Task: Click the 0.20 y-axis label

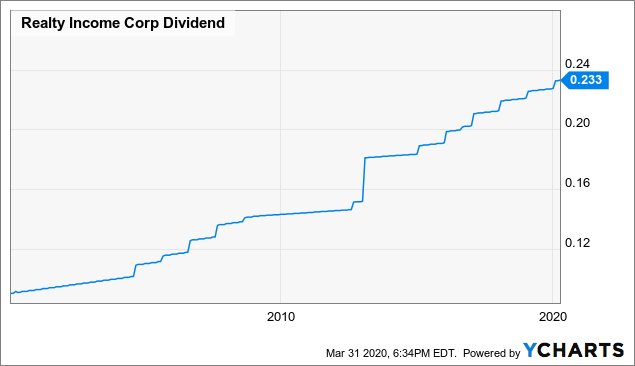Action: tap(577, 123)
